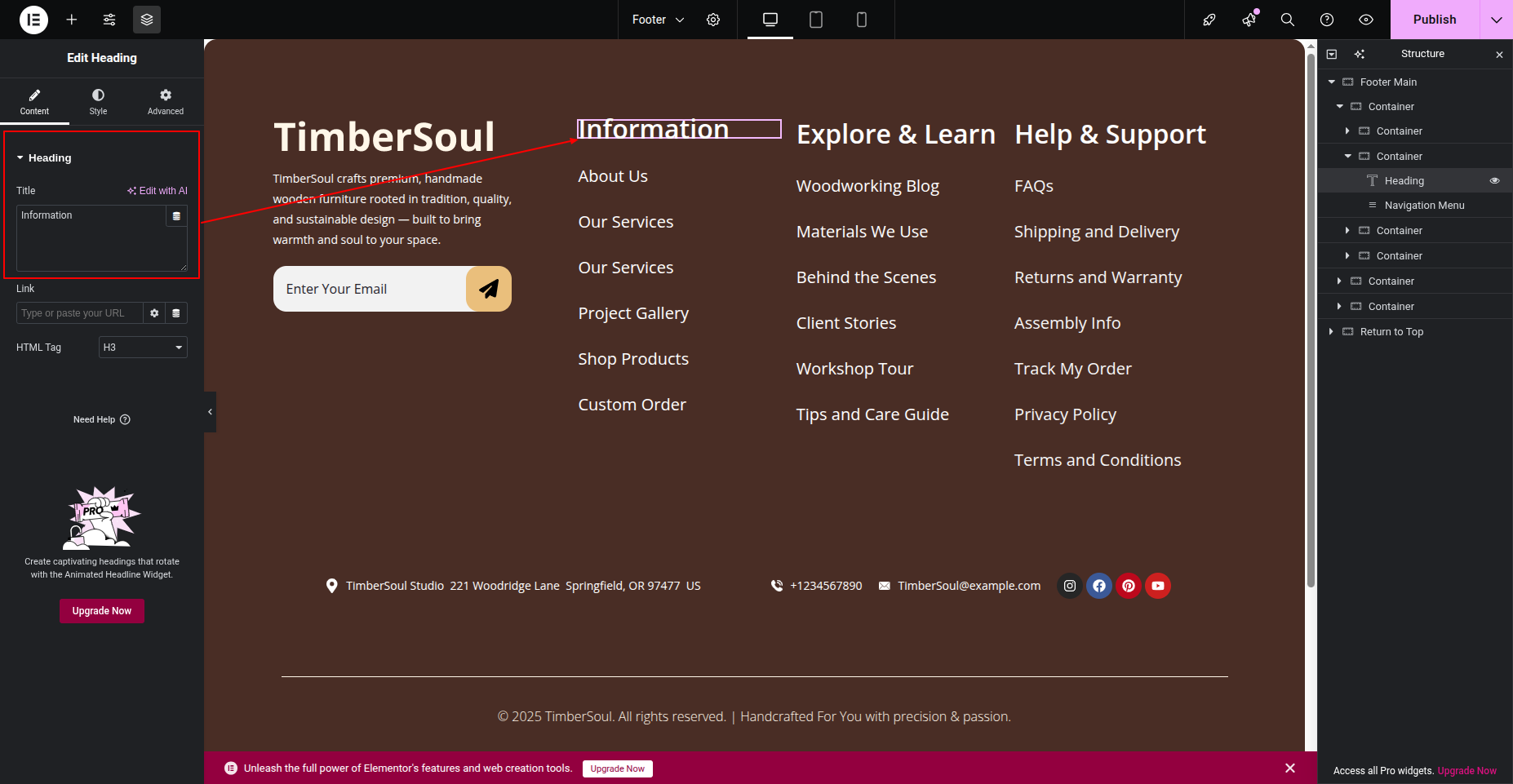1513x784 pixels.
Task: Open the Add Element plus icon
Action: pos(72,20)
